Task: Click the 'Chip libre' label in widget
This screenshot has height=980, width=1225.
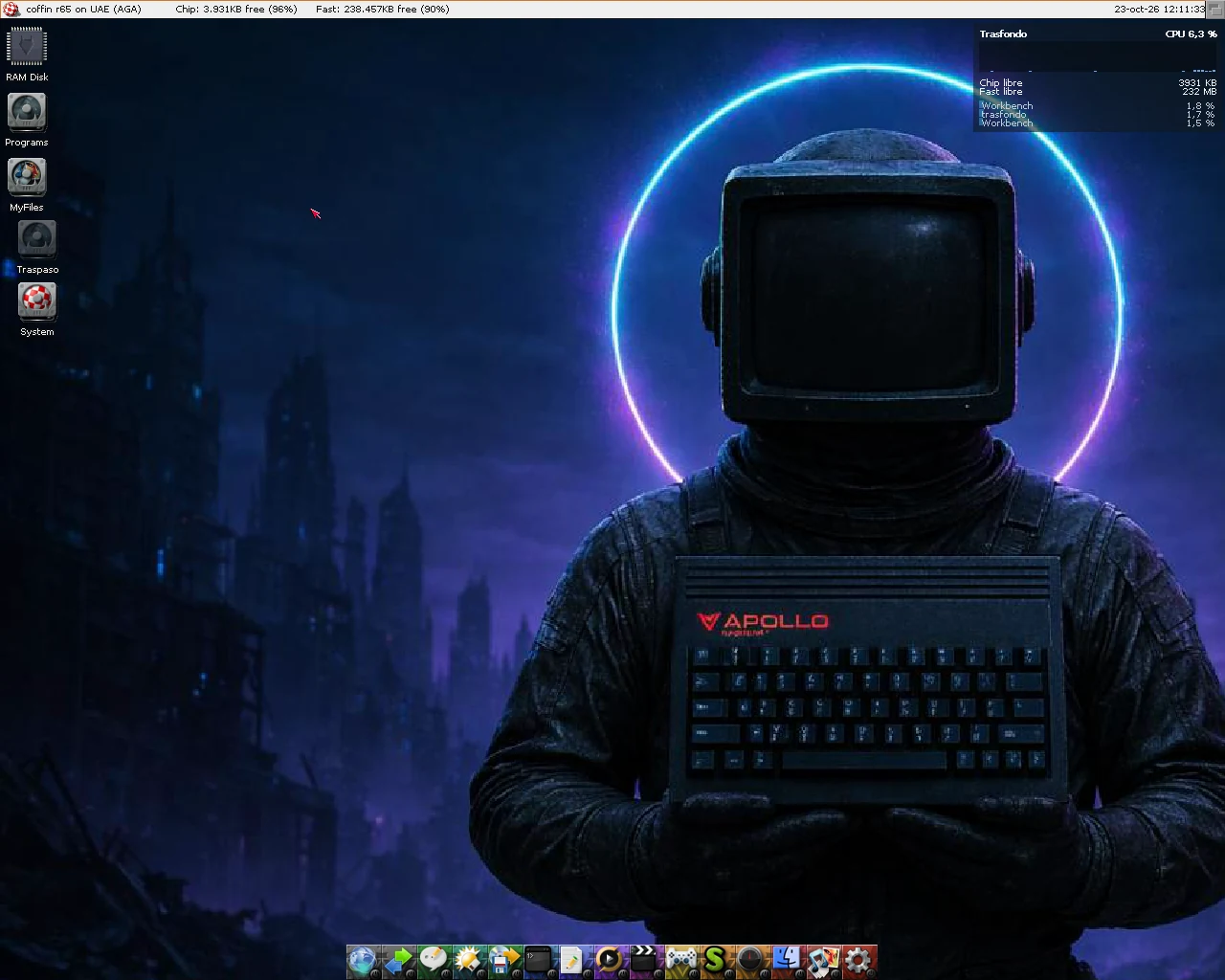Action: point(1001,83)
